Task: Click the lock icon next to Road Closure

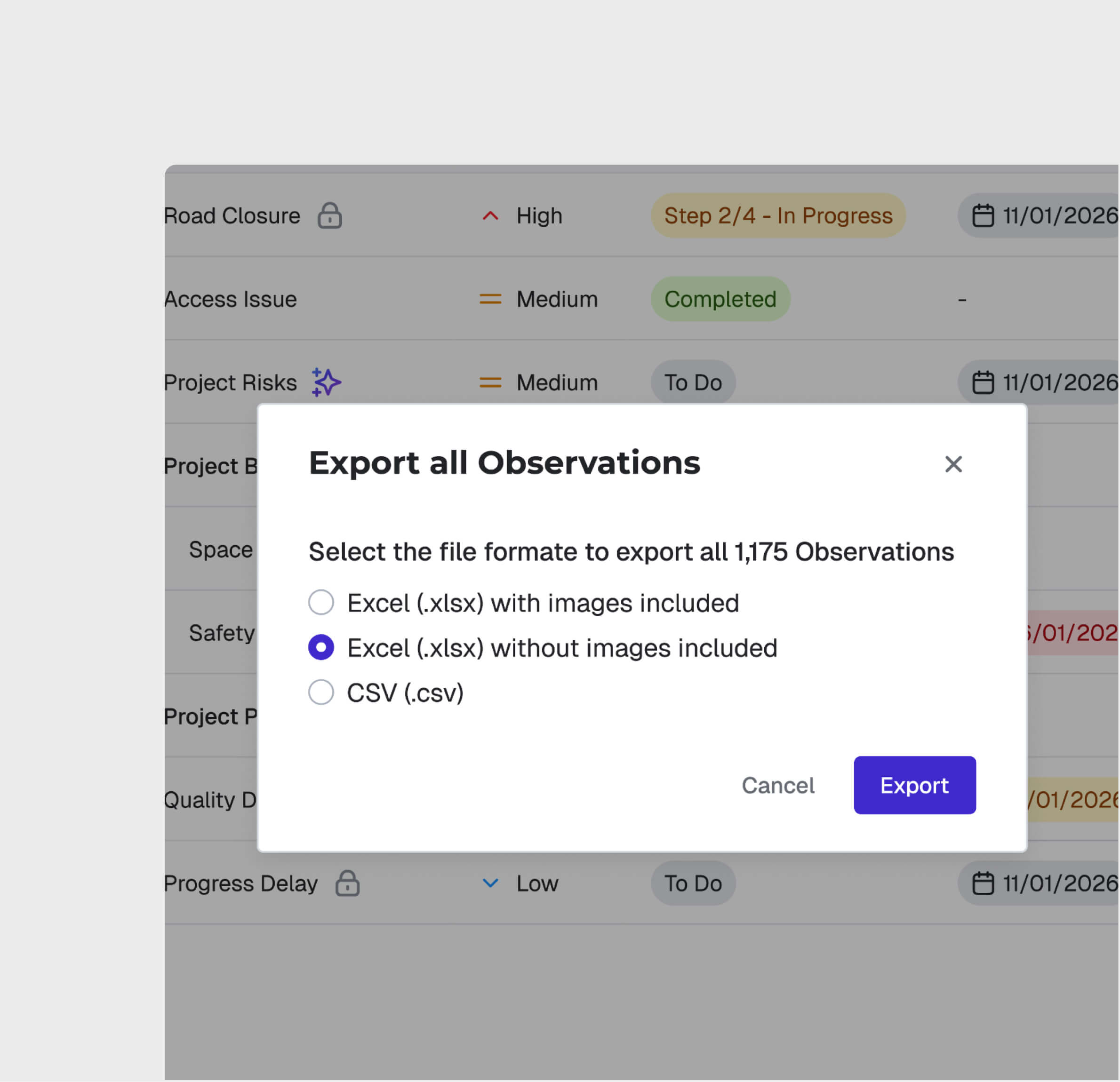Action: (330, 216)
